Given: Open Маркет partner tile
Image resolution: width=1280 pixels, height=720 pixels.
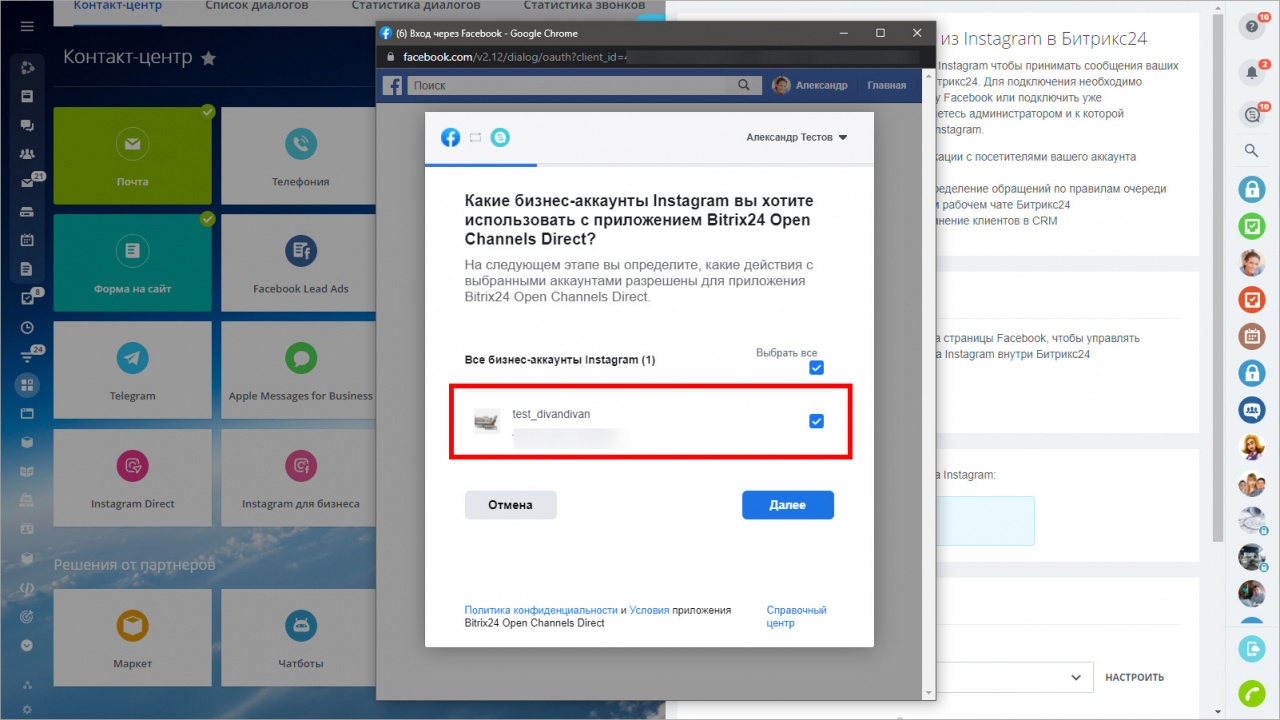Looking at the screenshot, I should (x=133, y=637).
